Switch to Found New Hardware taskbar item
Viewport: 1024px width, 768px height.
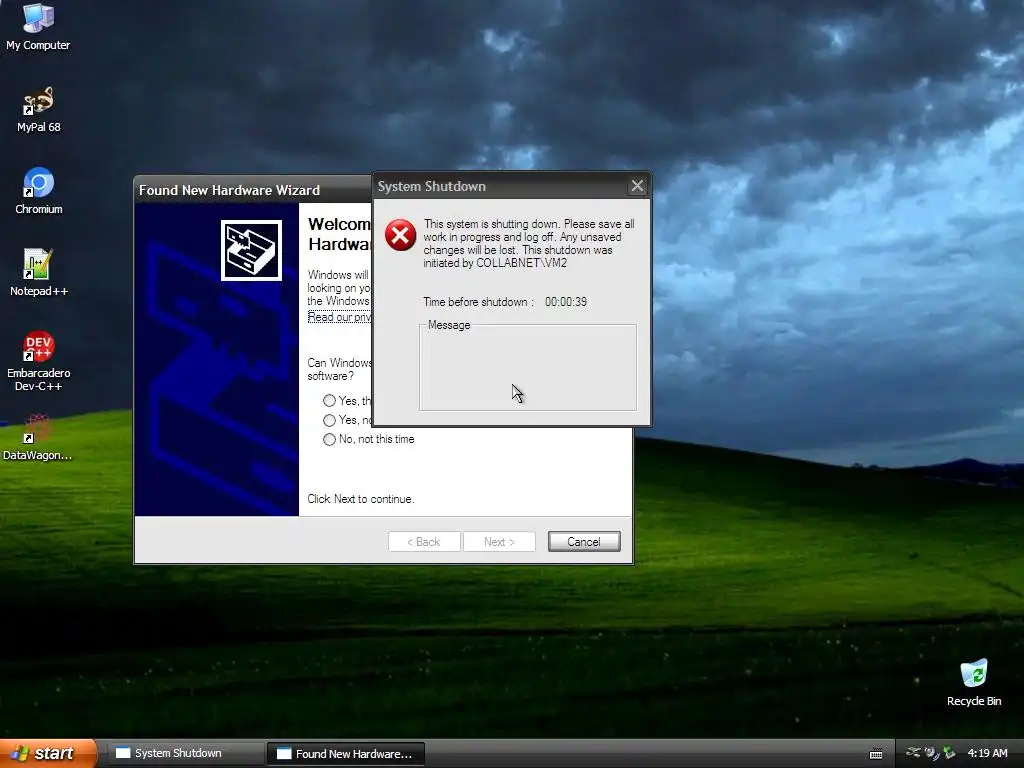[x=345, y=754]
